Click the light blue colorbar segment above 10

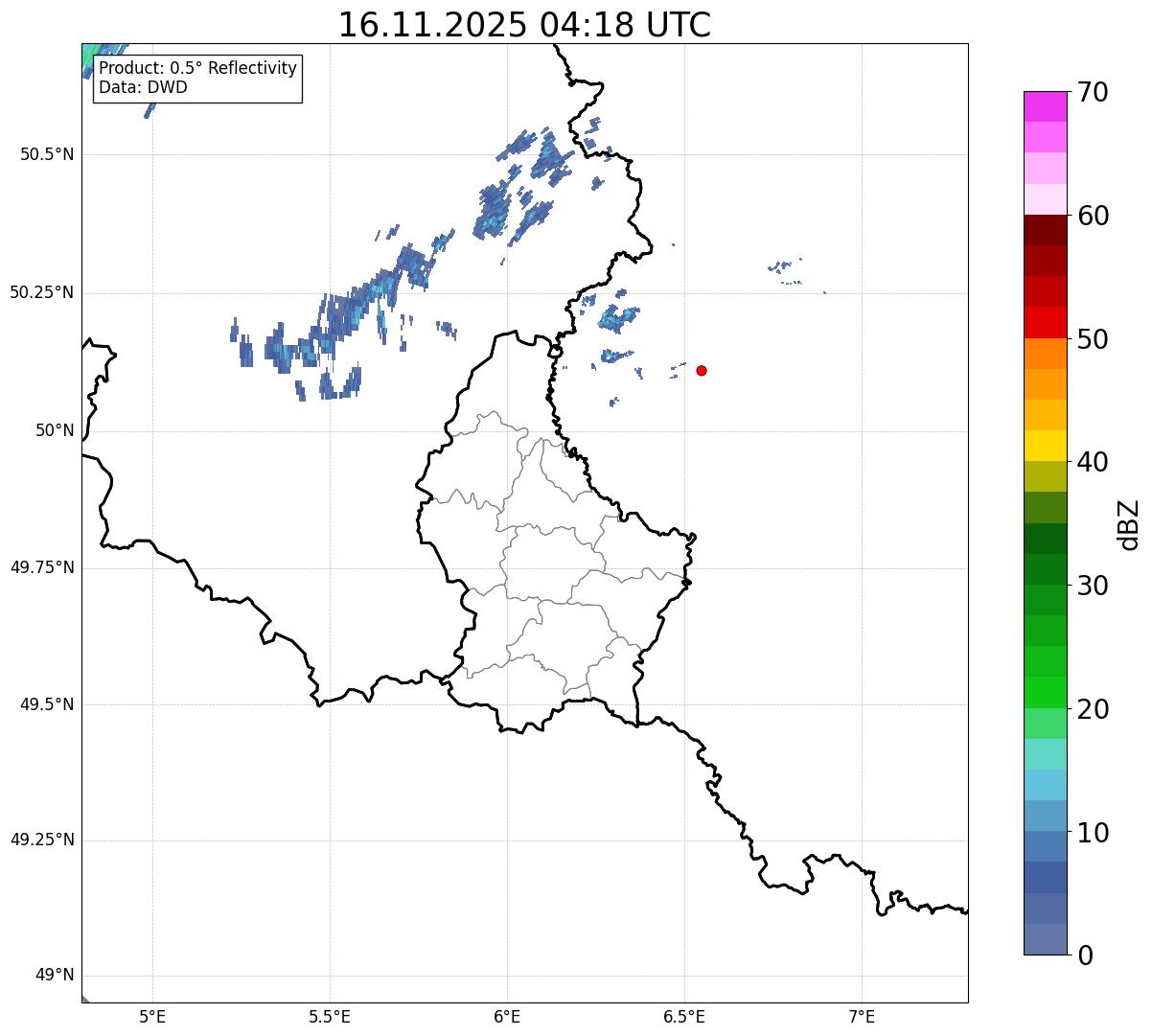pyautogui.click(x=1046, y=785)
